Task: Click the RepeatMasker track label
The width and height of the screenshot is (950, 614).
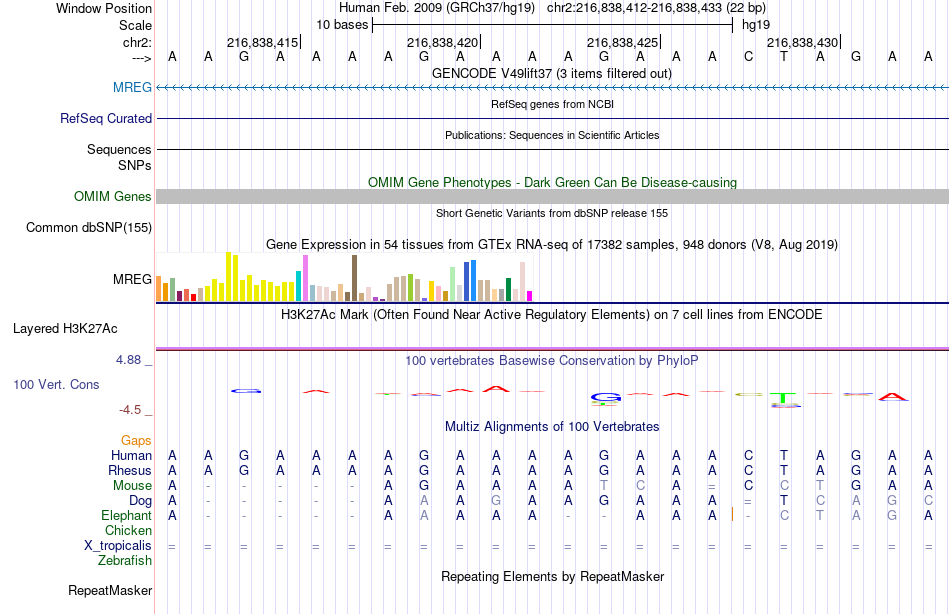Action: coord(109,590)
